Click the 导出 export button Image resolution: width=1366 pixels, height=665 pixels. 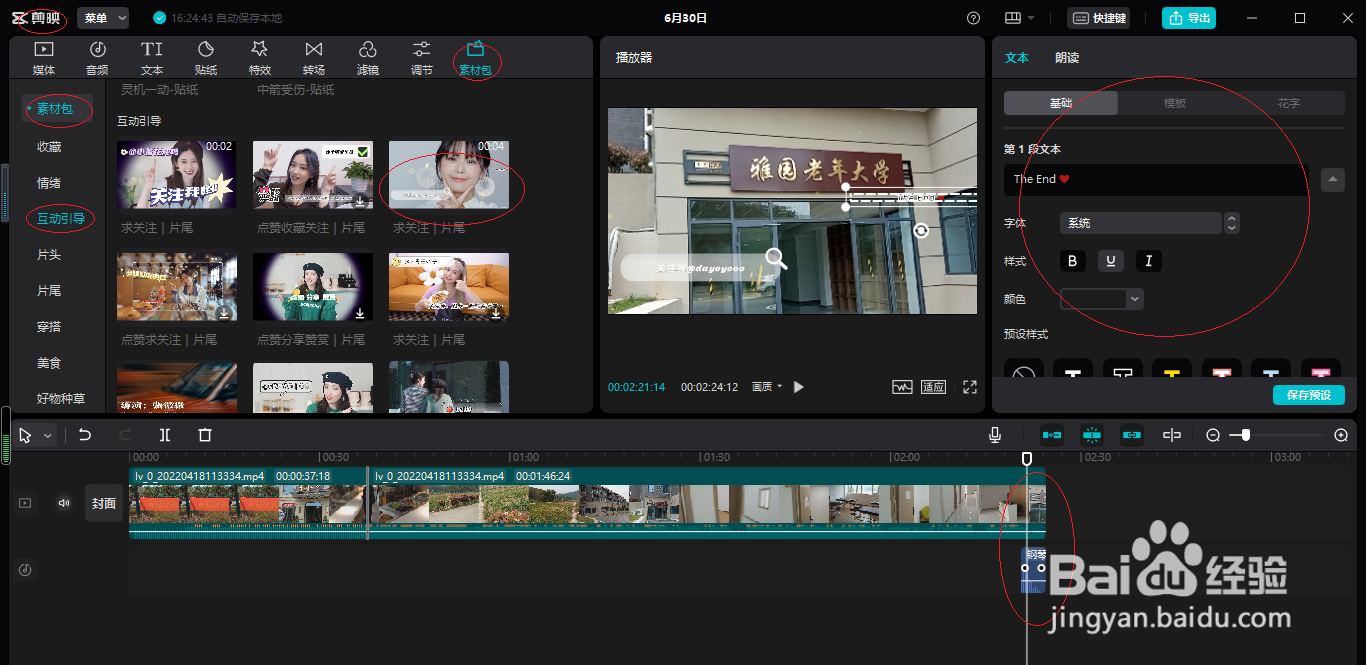click(x=1188, y=18)
